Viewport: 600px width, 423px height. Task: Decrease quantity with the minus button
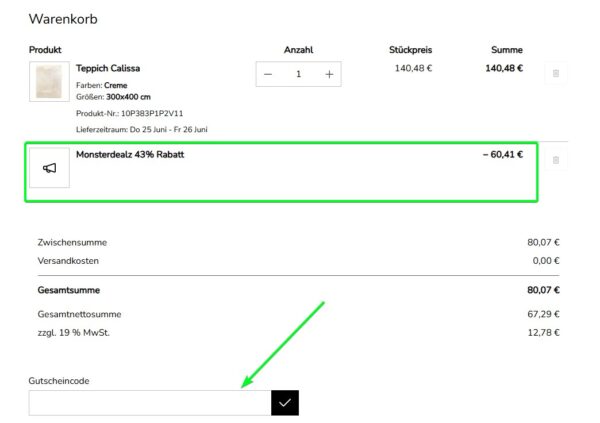(268, 74)
